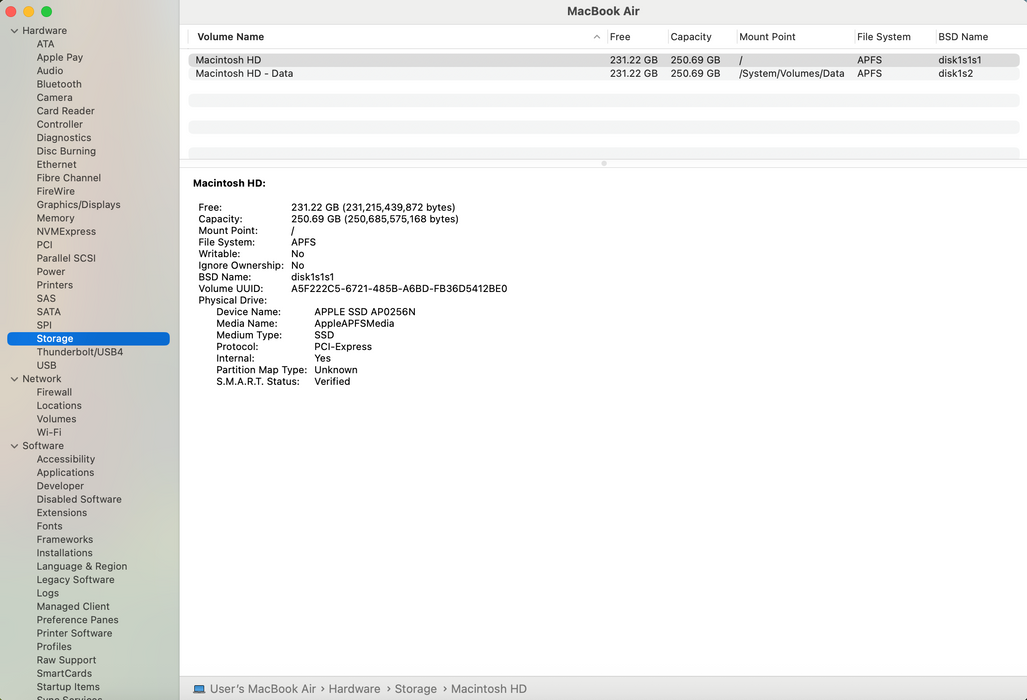Collapse the Hardware section chevron
1027x700 pixels.
click(14, 31)
